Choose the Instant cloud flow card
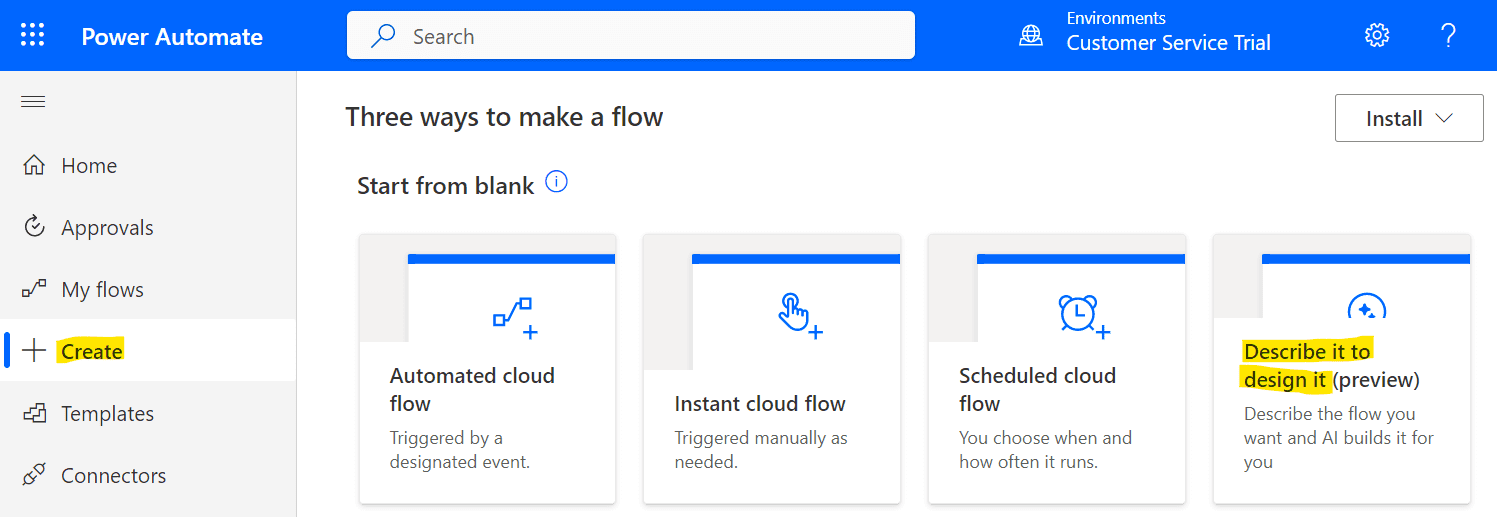Screen dimensions: 1497x517 click(x=772, y=369)
